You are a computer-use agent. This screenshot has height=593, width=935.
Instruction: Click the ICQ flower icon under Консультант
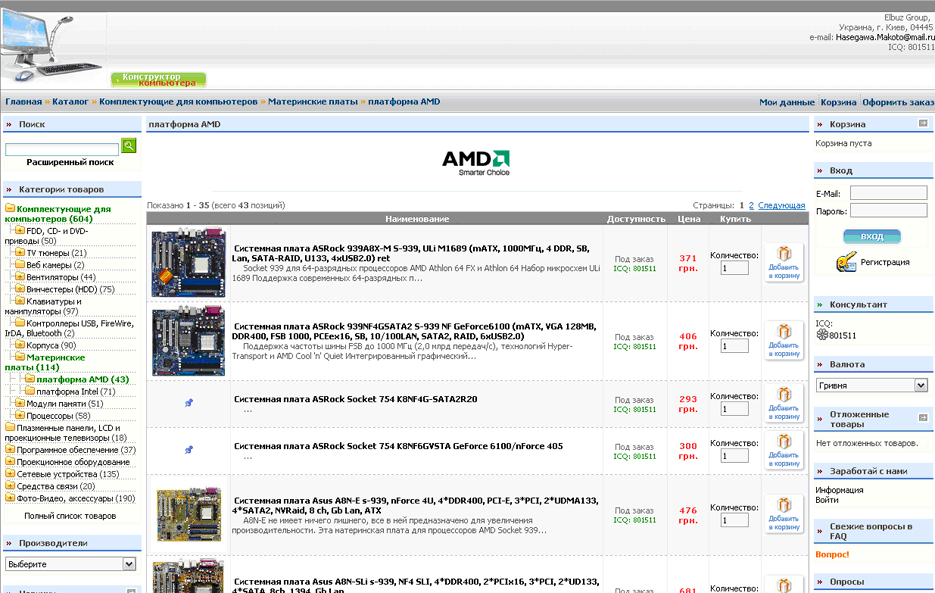(822, 336)
